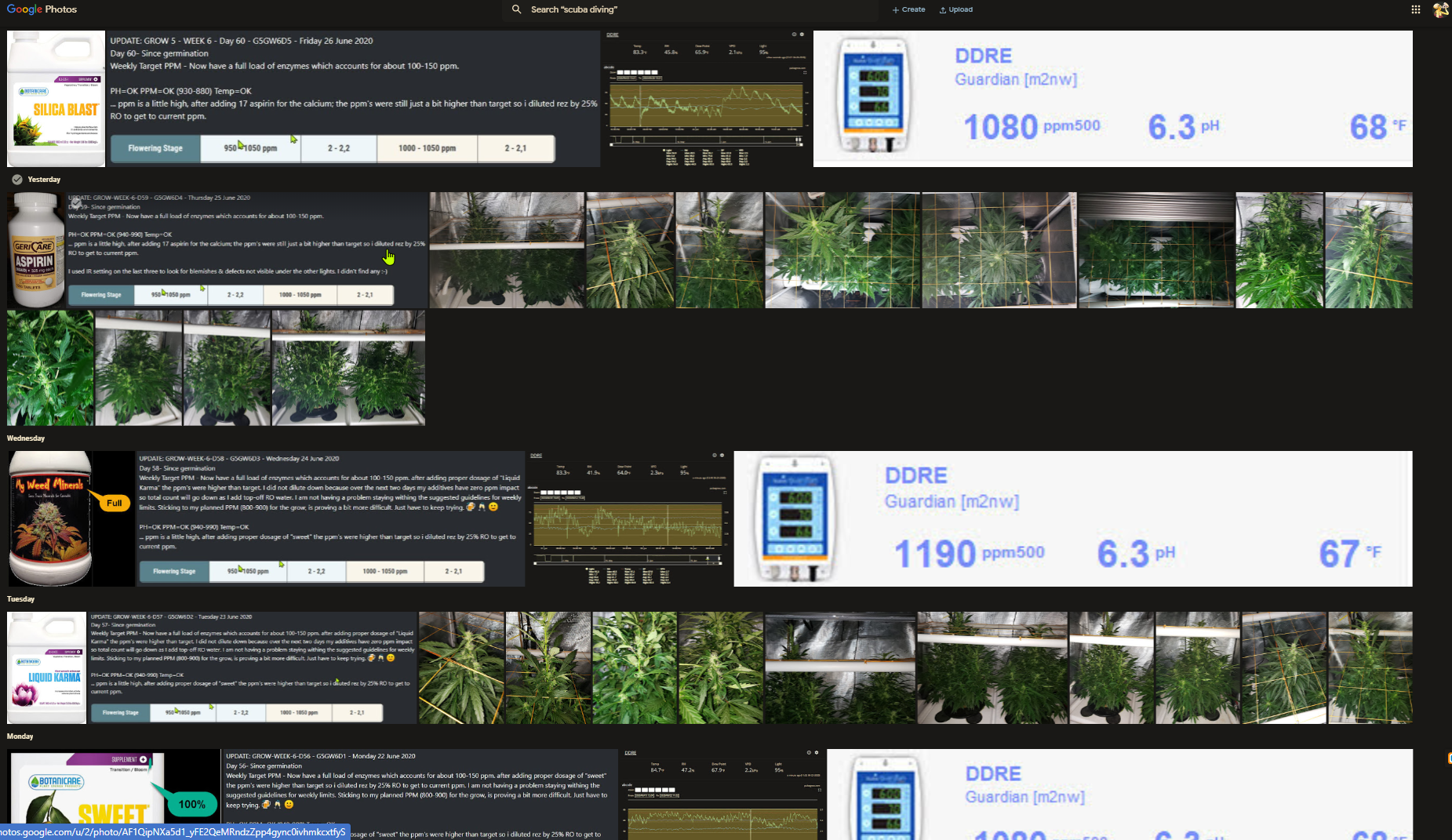Click the "Wednesday" date heading
1452x840 pixels.
[26, 438]
